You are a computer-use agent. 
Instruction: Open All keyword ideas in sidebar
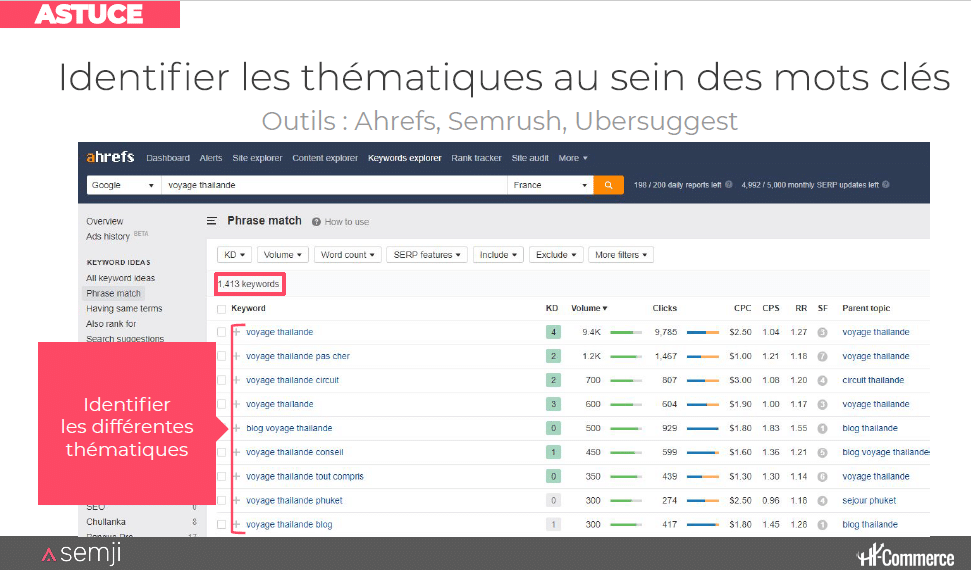click(121, 278)
